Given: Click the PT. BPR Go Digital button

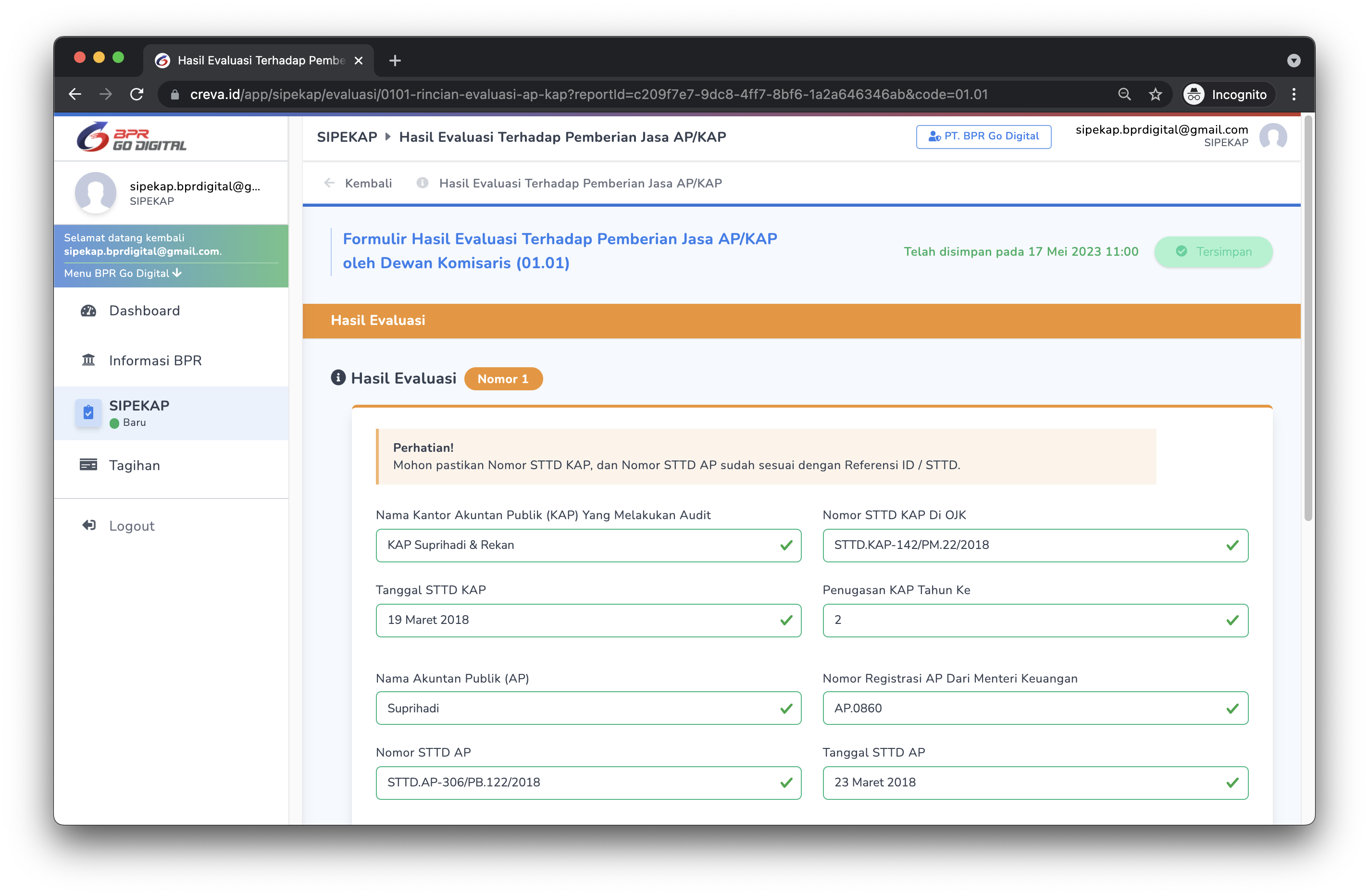Looking at the screenshot, I should 983,137.
